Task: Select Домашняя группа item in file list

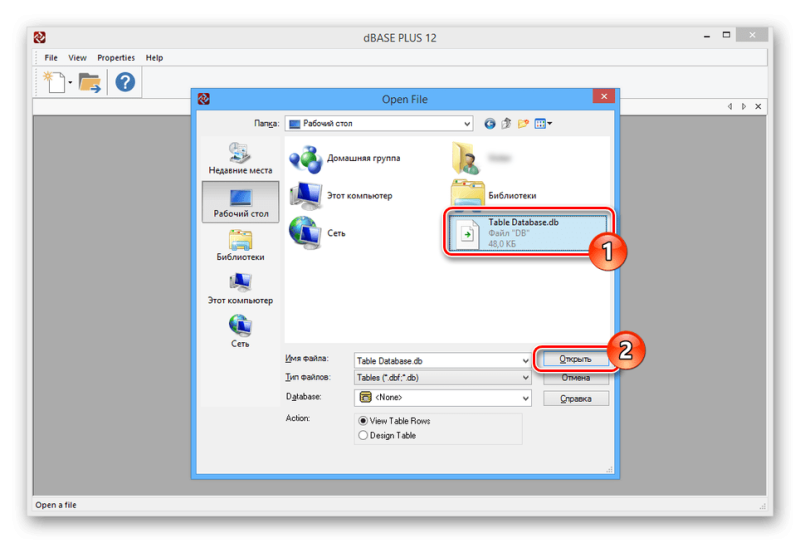Action: (x=345, y=159)
